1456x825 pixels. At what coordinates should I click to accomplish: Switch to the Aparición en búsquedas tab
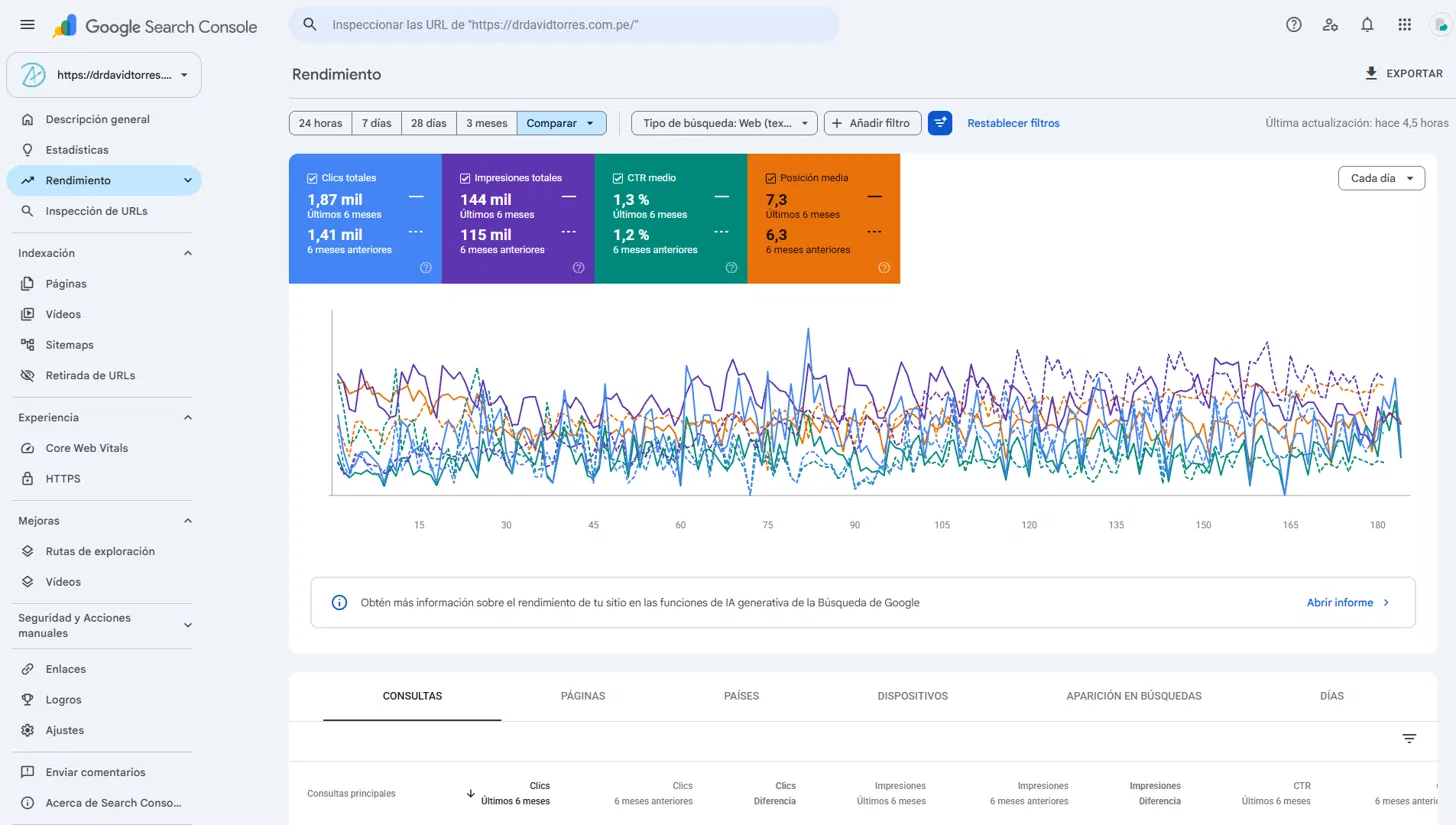point(1134,696)
